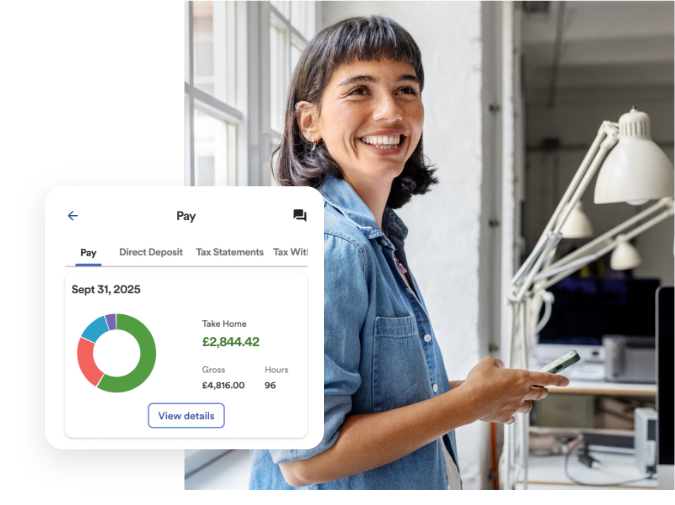Viewport: 675px width, 505px height.
Task: Click the hours value 96
Action: 270,385
